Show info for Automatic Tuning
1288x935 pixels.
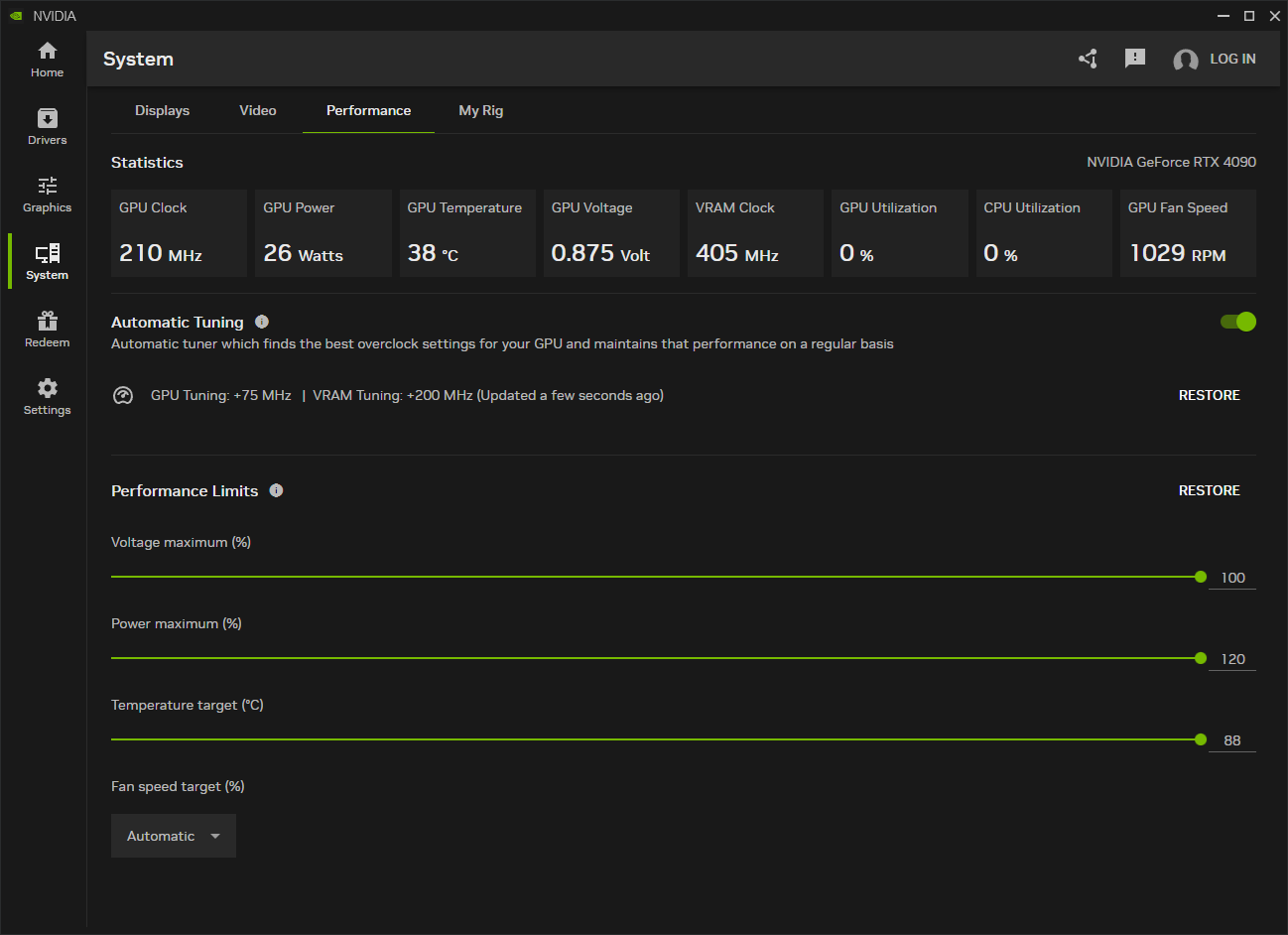click(x=262, y=322)
